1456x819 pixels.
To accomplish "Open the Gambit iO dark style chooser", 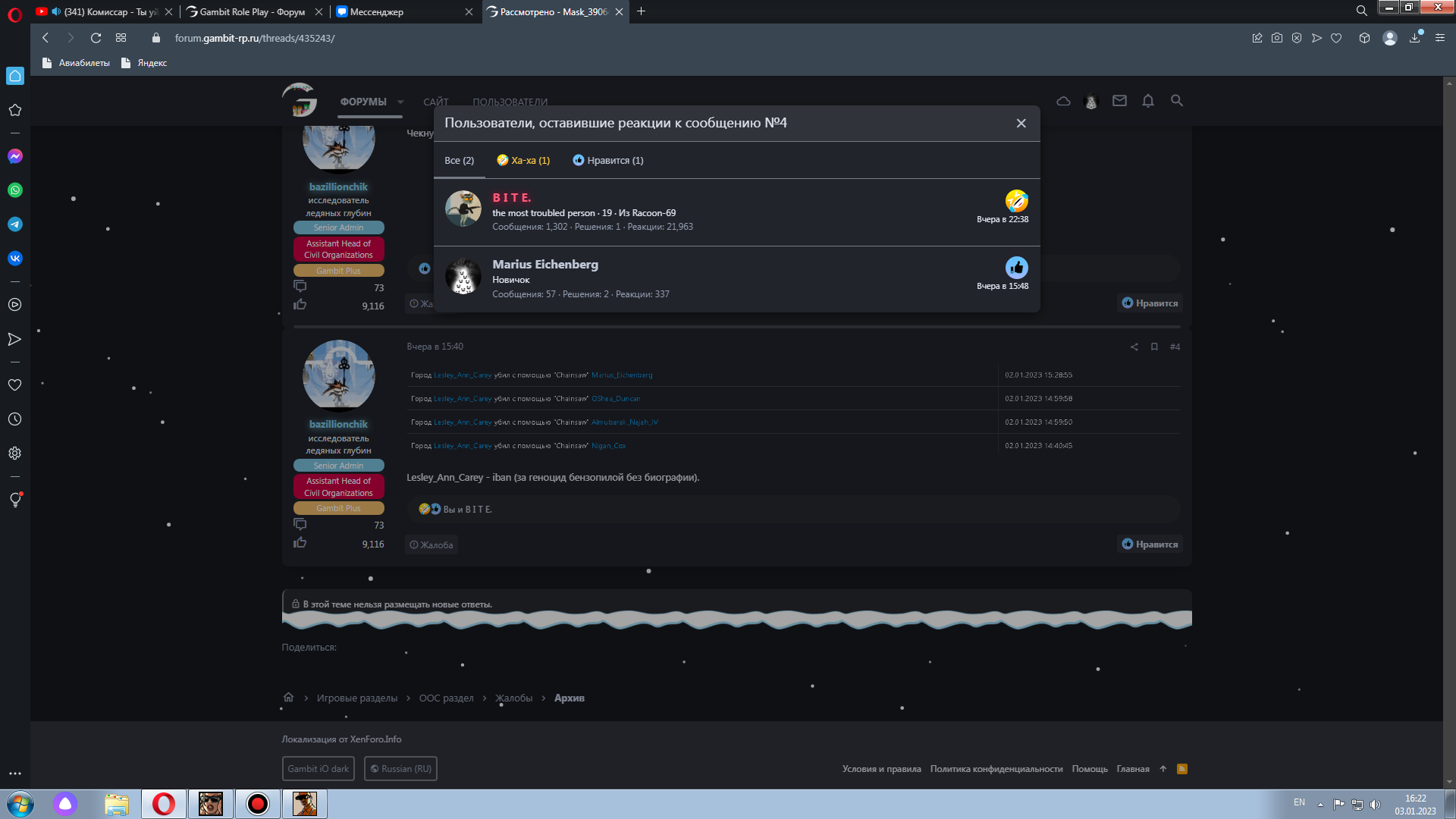I will pyautogui.click(x=318, y=768).
